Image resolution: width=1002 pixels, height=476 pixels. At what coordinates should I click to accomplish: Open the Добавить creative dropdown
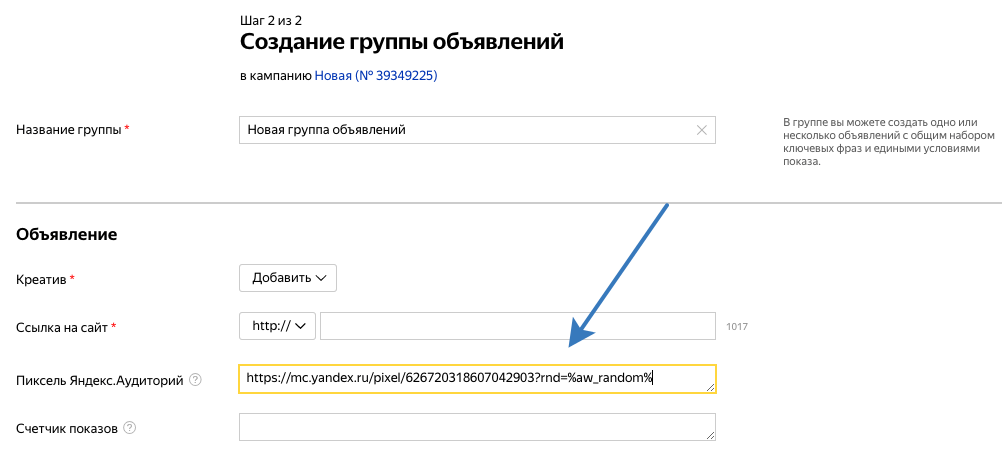[288, 278]
